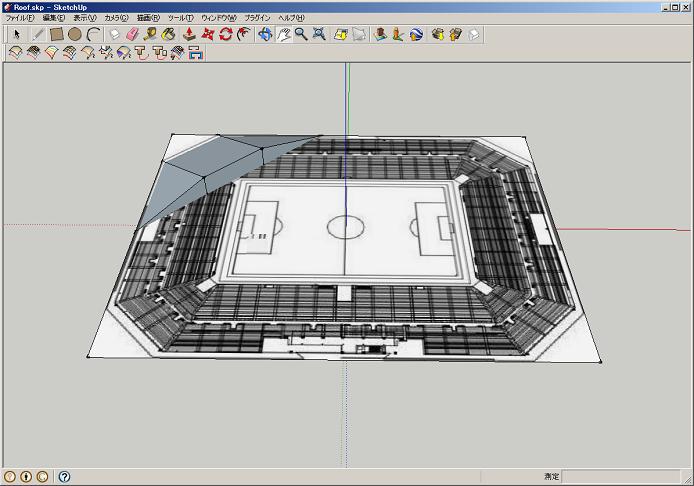Open the カメラ (Camera) menu
This screenshot has width=694, height=486.
pyautogui.click(x=115, y=18)
